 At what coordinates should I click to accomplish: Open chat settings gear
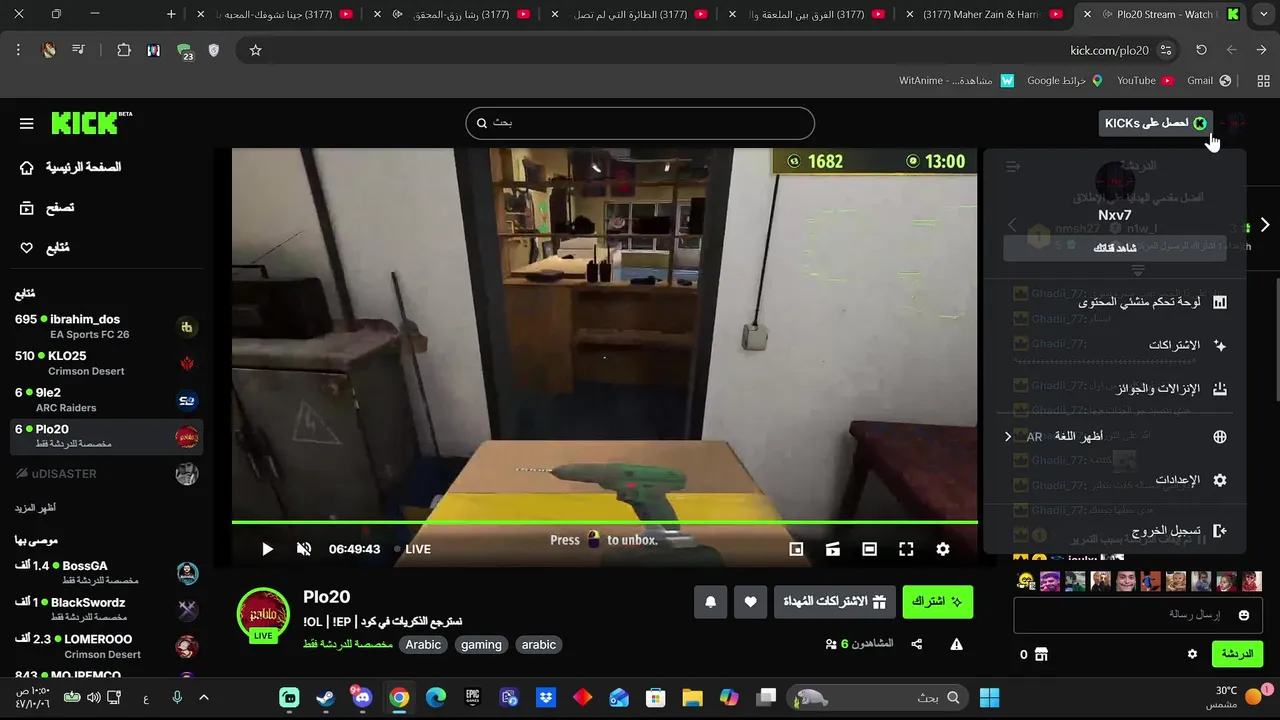tap(1192, 654)
